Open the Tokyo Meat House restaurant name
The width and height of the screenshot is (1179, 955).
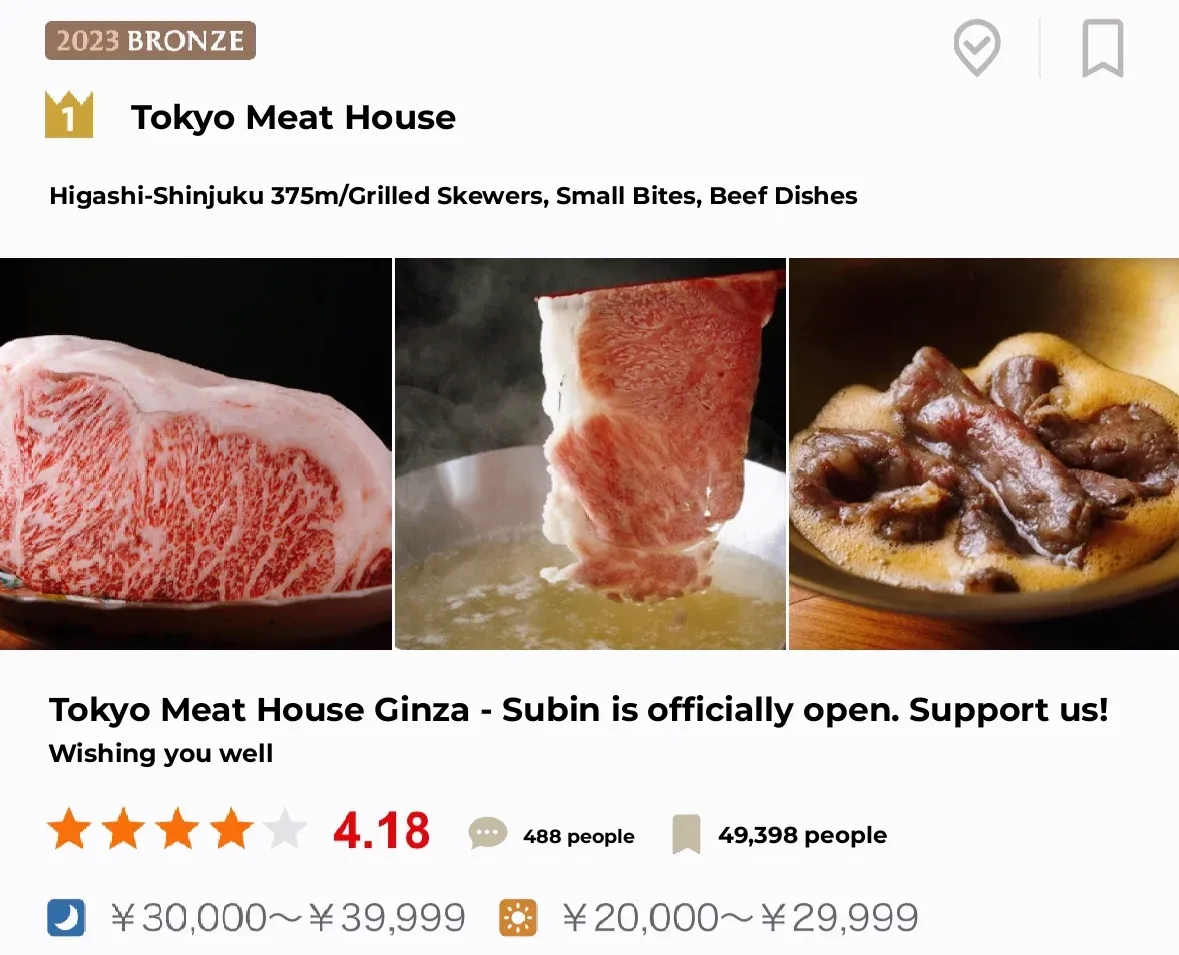(x=292, y=117)
